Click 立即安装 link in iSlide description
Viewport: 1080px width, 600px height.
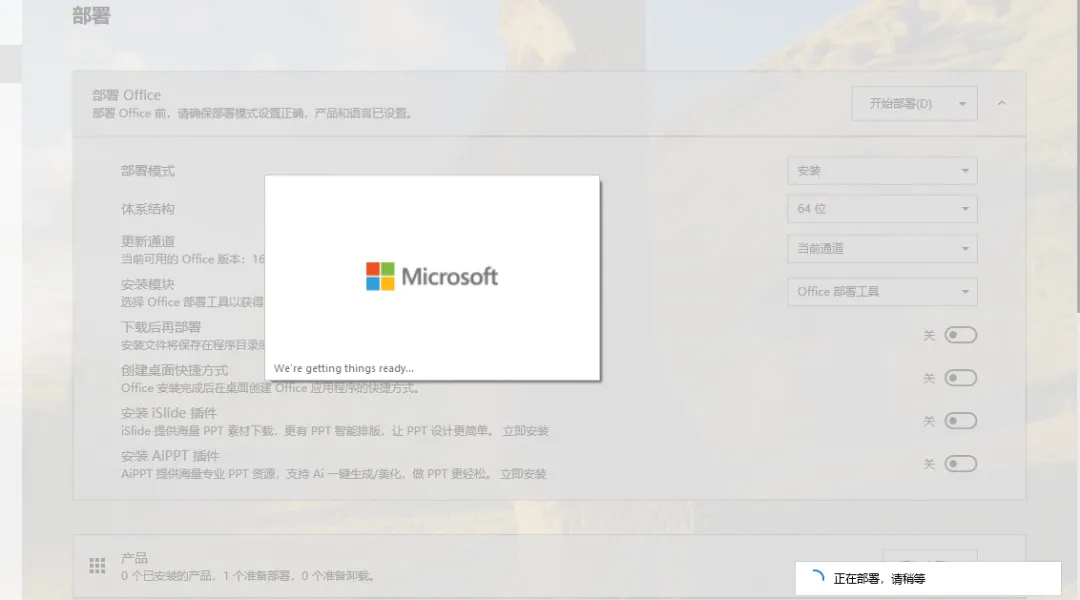coord(526,431)
